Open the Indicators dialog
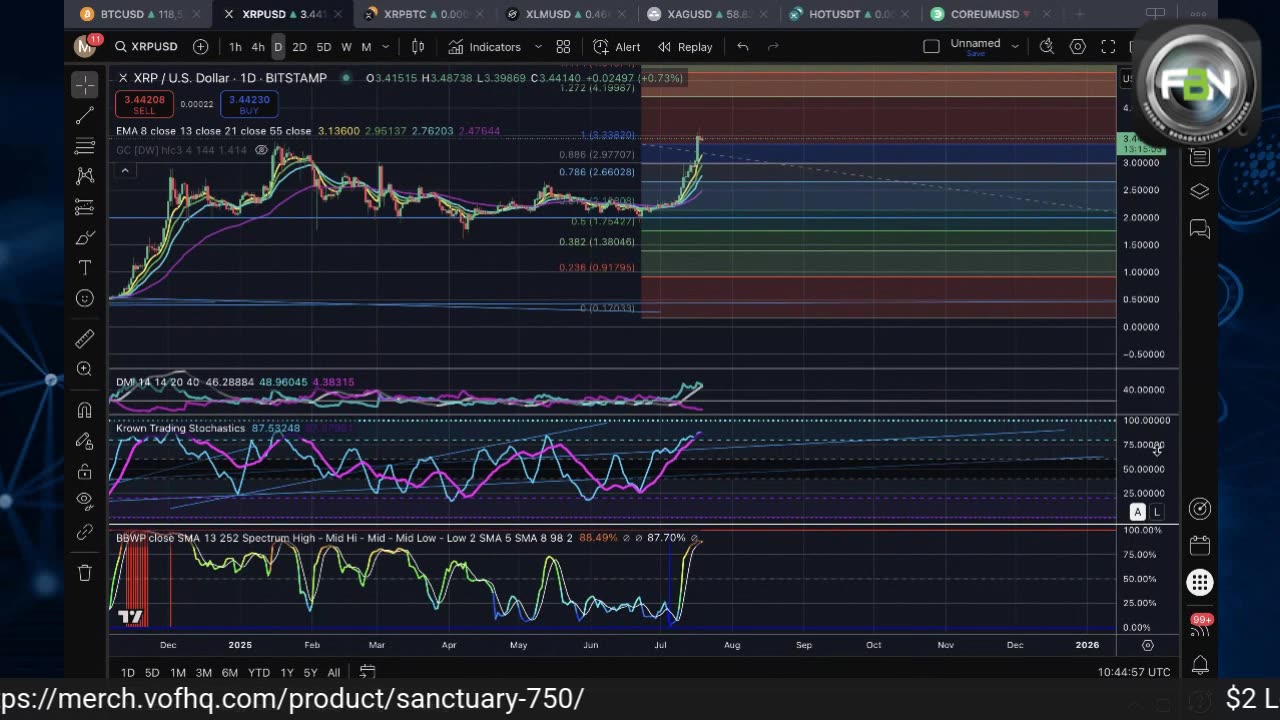 (485, 47)
